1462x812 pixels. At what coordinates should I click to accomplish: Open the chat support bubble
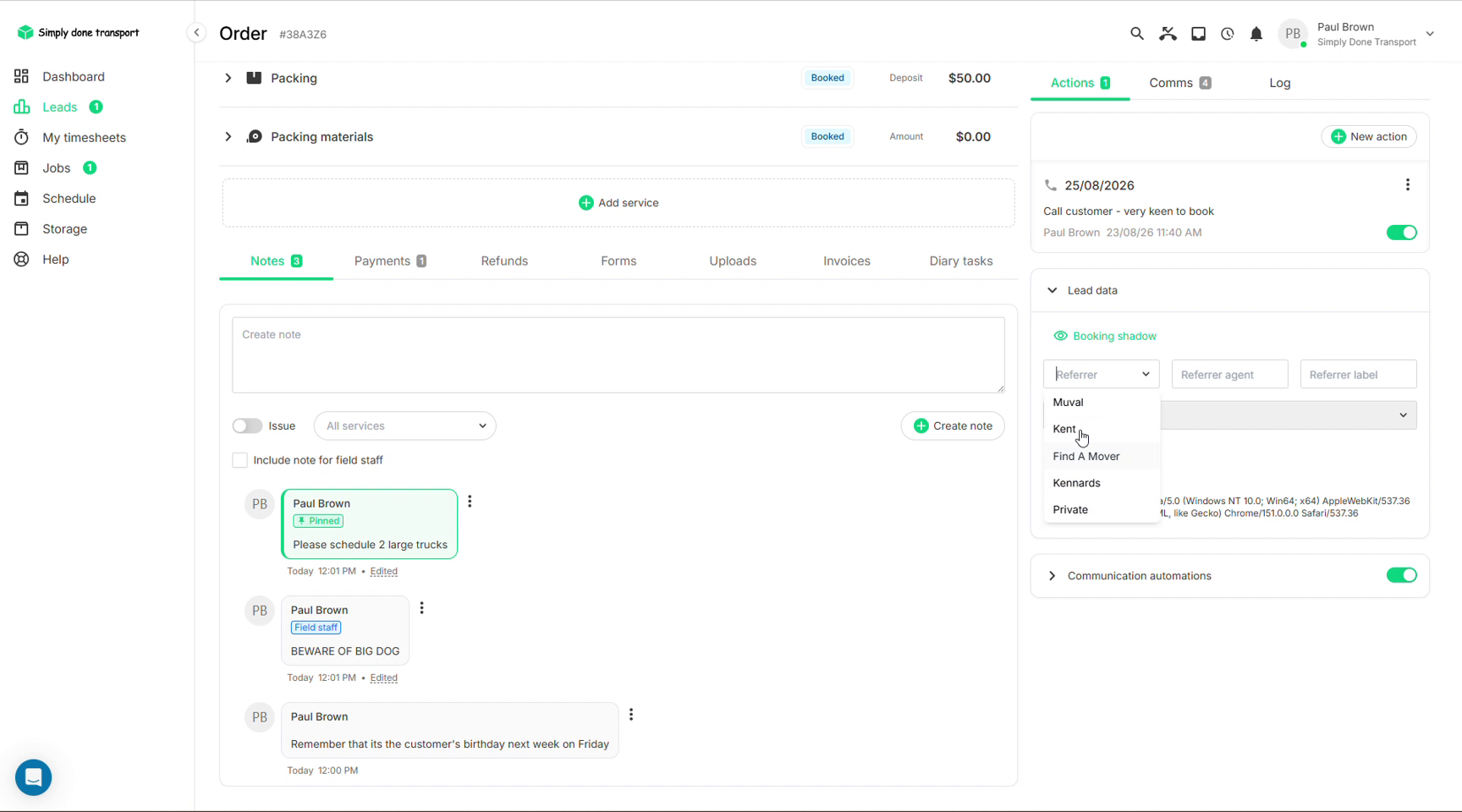[x=34, y=777]
